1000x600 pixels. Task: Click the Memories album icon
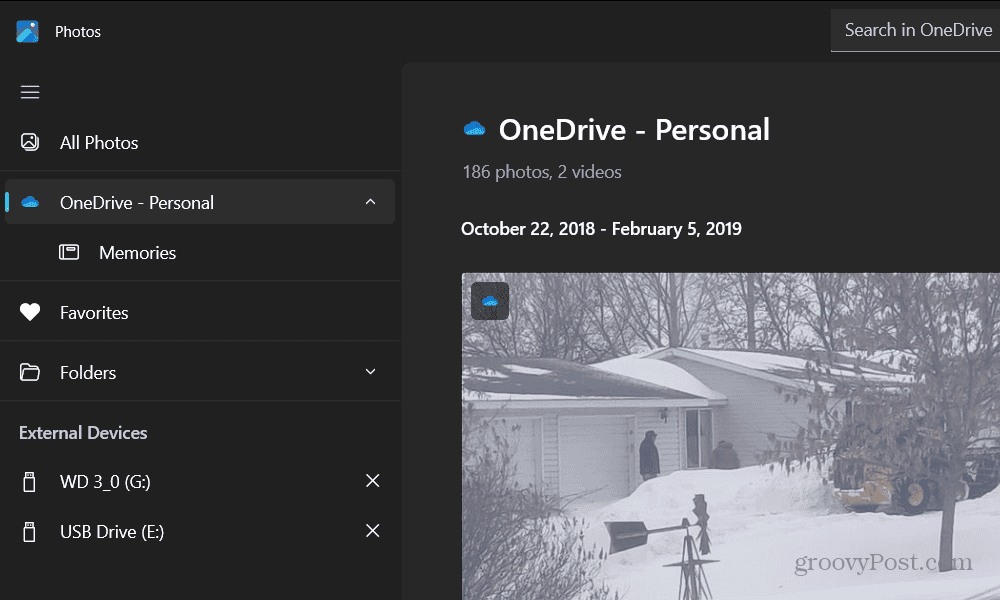[x=69, y=252]
